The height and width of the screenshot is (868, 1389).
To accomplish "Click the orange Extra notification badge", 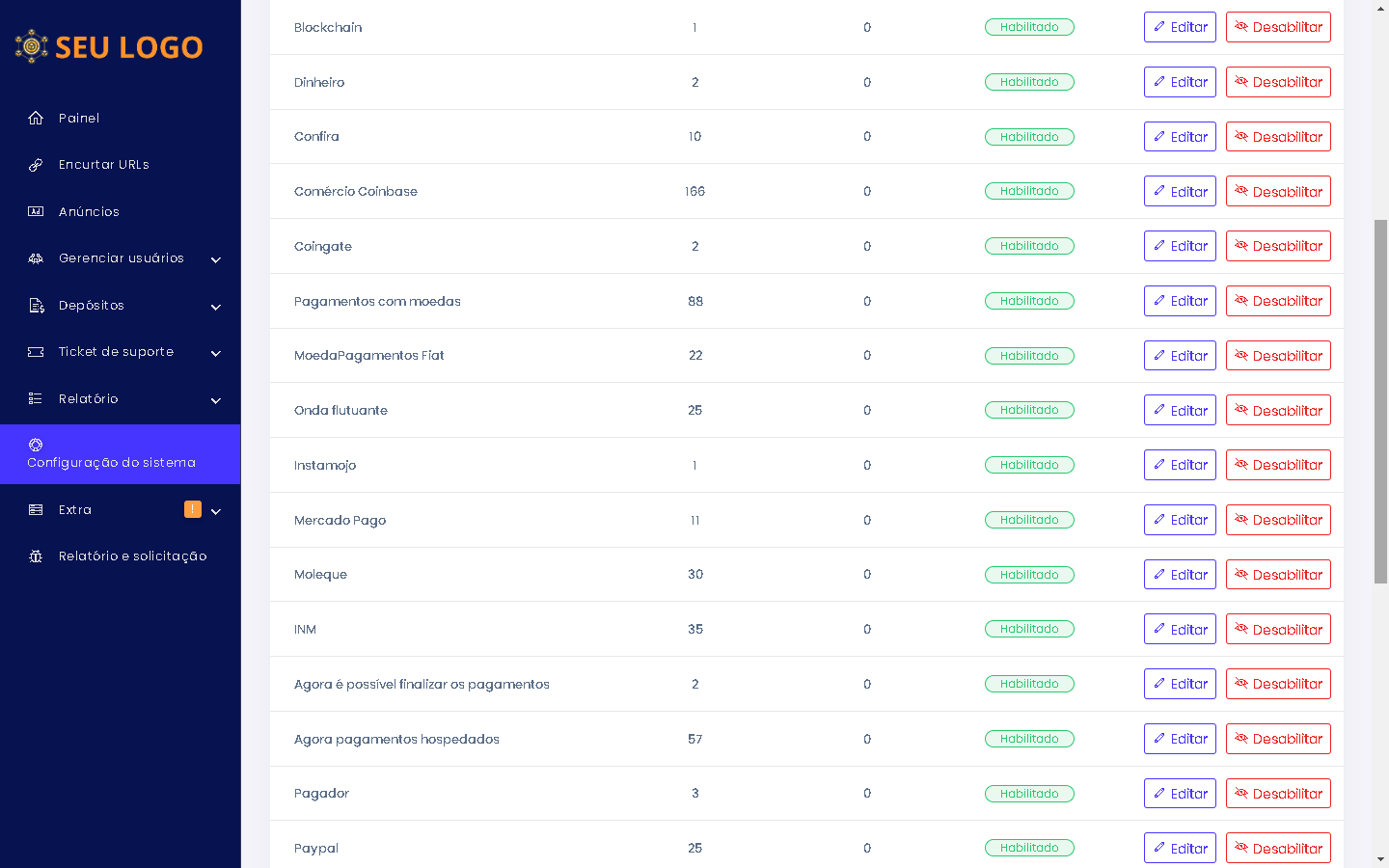I will (x=193, y=509).
